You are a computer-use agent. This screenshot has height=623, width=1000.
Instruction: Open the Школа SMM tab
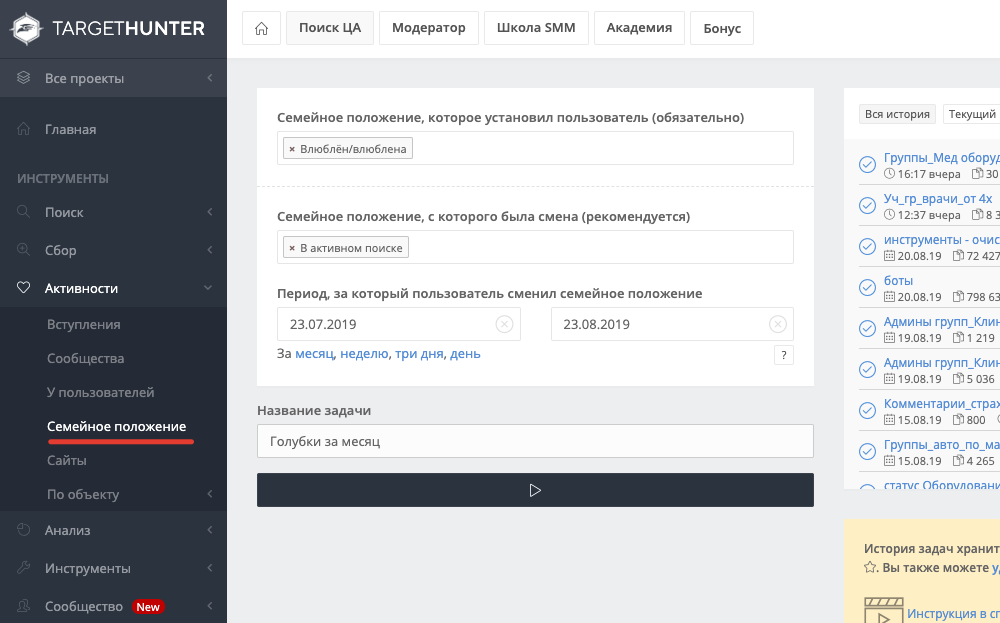[x=536, y=28]
